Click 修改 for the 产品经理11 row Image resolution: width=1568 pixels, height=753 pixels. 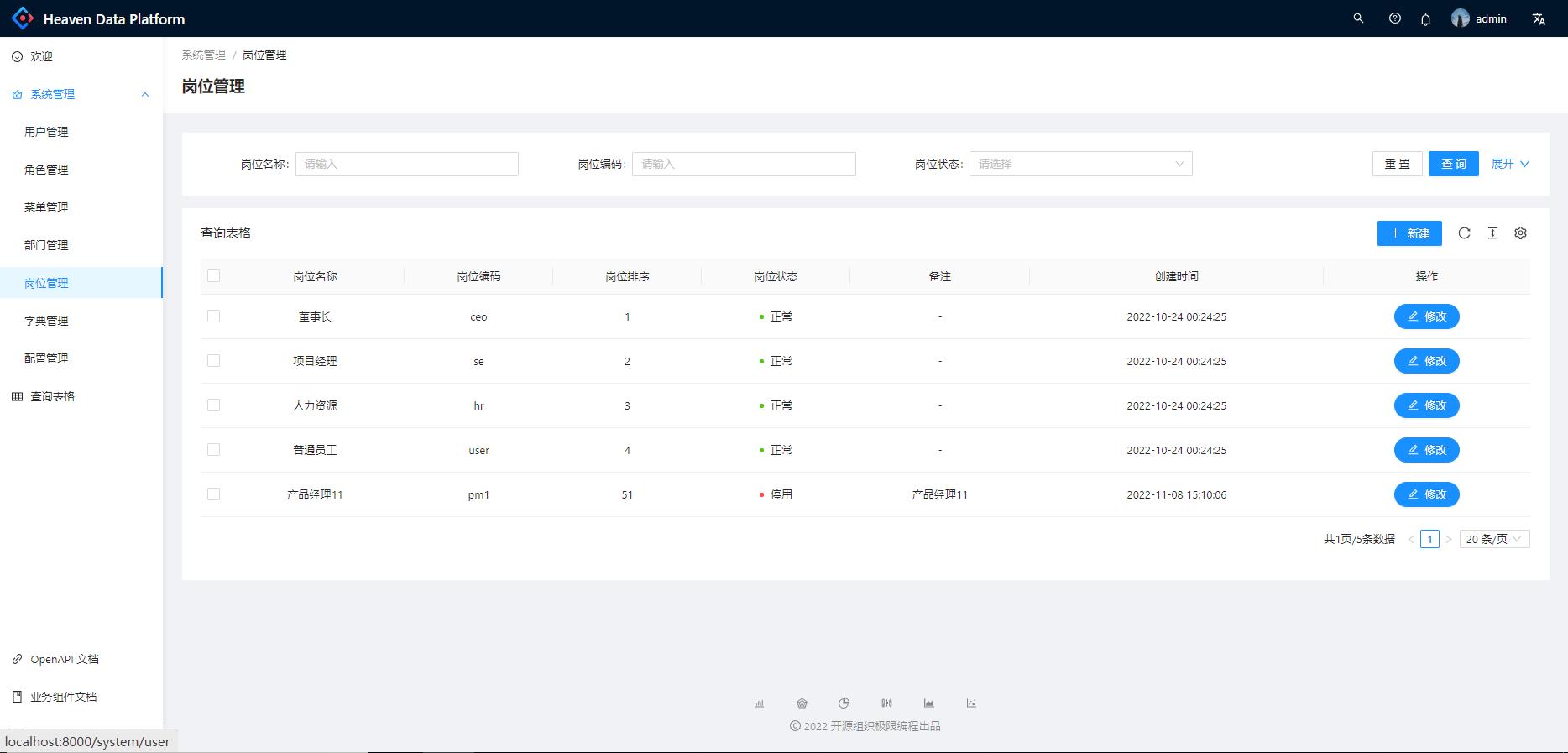pos(1427,494)
